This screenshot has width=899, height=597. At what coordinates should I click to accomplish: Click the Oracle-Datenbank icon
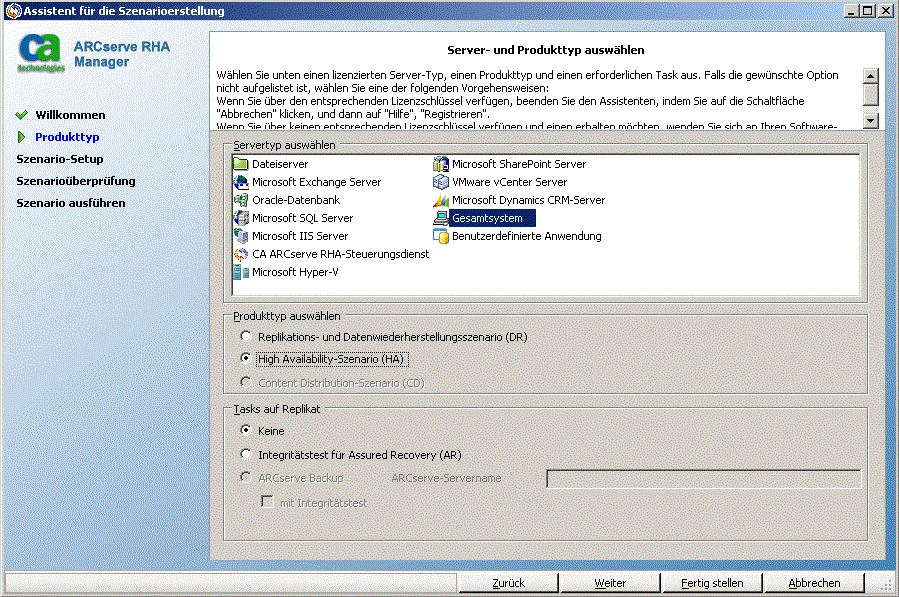[x=241, y=200]
